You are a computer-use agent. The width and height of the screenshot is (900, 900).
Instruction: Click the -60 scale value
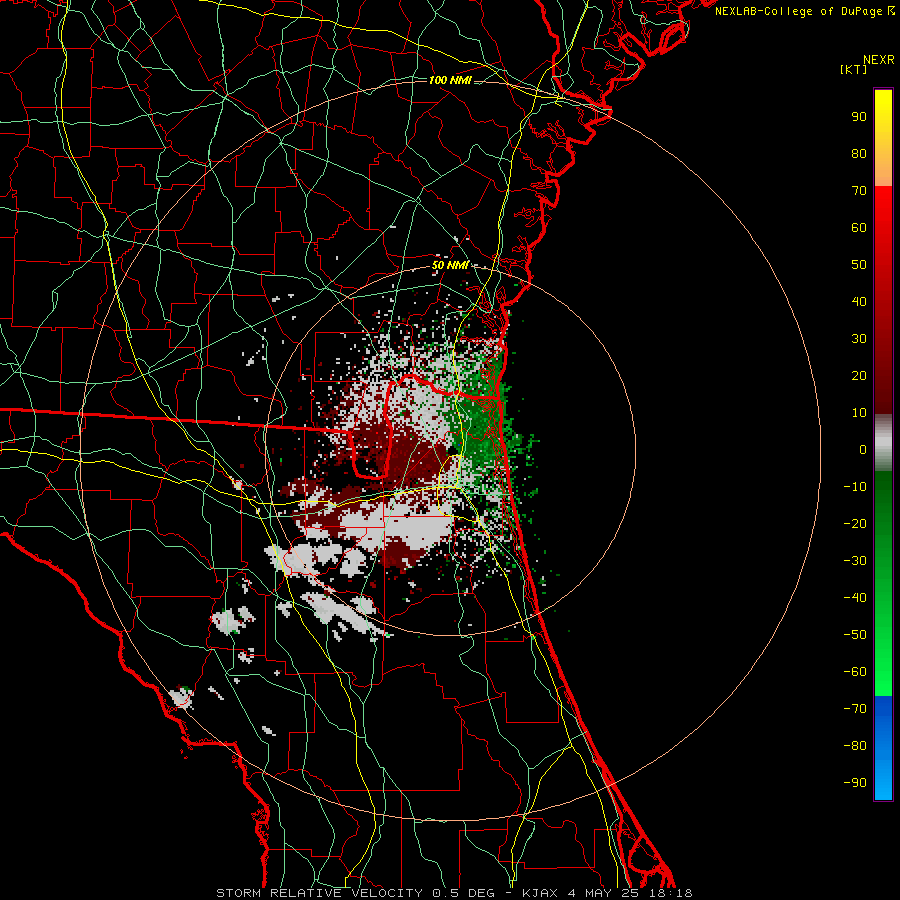pos(855,672)
